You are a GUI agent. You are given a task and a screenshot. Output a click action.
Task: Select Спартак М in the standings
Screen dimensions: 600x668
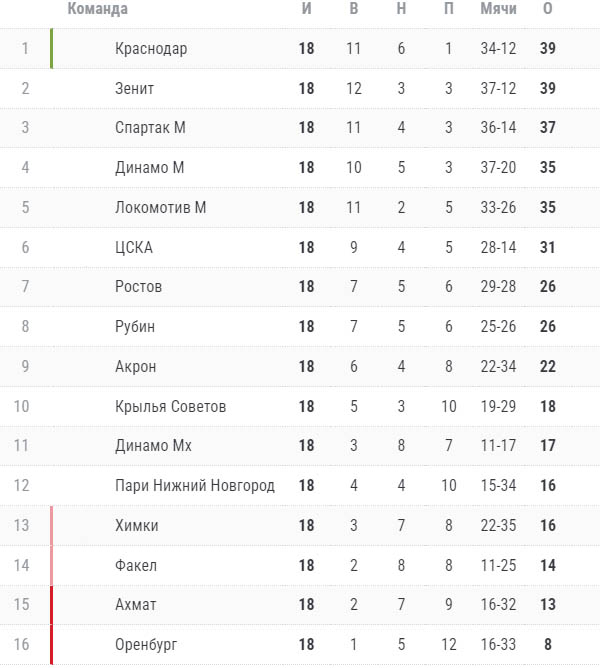point(150,128)
